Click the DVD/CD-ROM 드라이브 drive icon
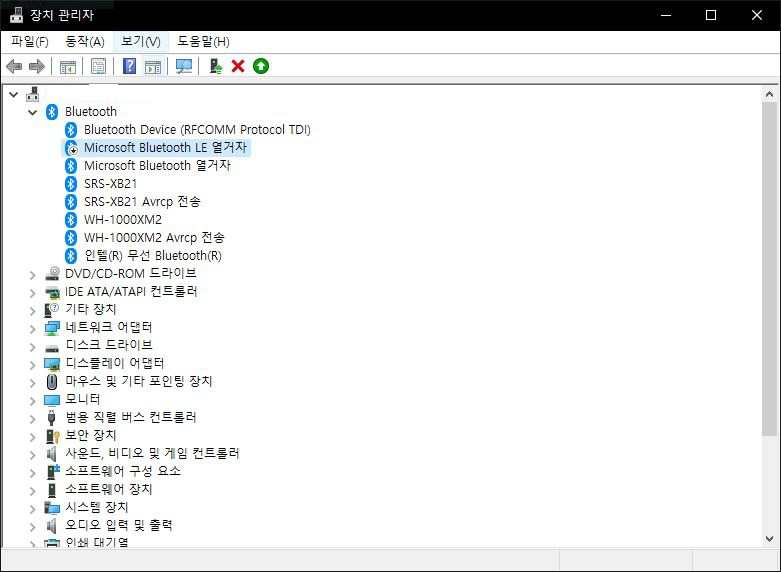The image size is (781, 572). click(52, 274)
